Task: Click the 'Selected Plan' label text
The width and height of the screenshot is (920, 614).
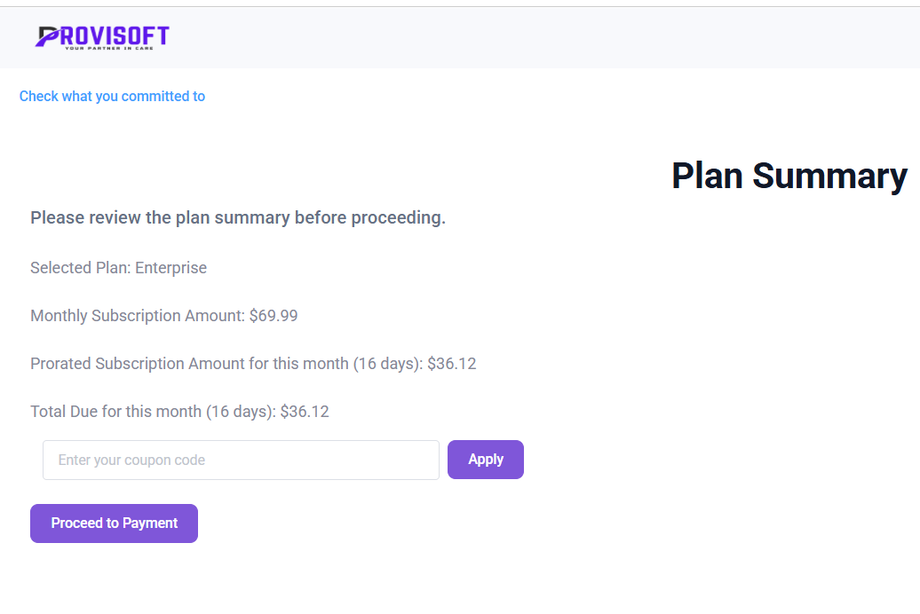Action: point(80,268)
